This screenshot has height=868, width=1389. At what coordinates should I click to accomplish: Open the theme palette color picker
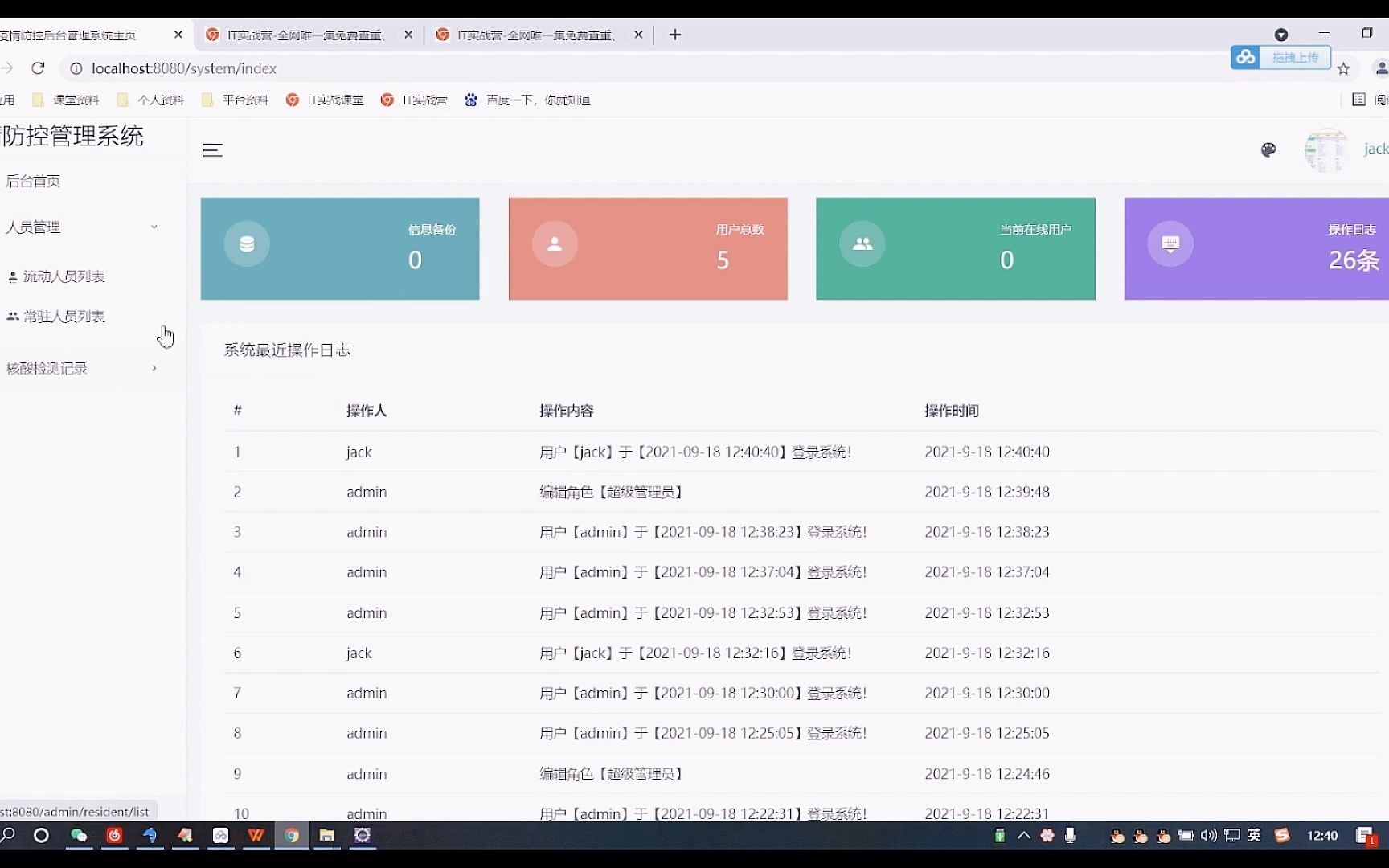[x=1268, y=149]
